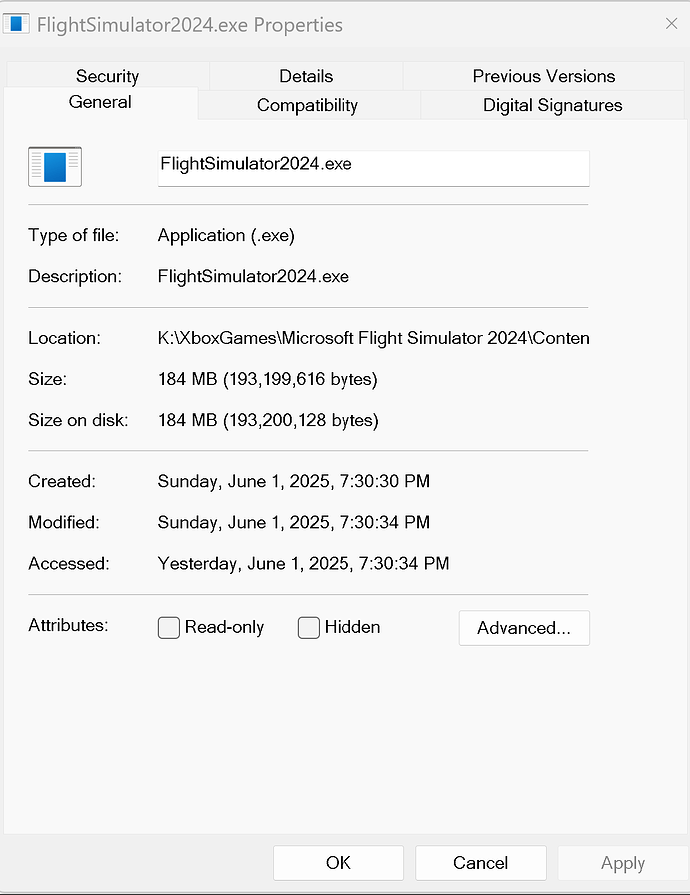Open the Advanced attributes dialog

click(524, 628)
